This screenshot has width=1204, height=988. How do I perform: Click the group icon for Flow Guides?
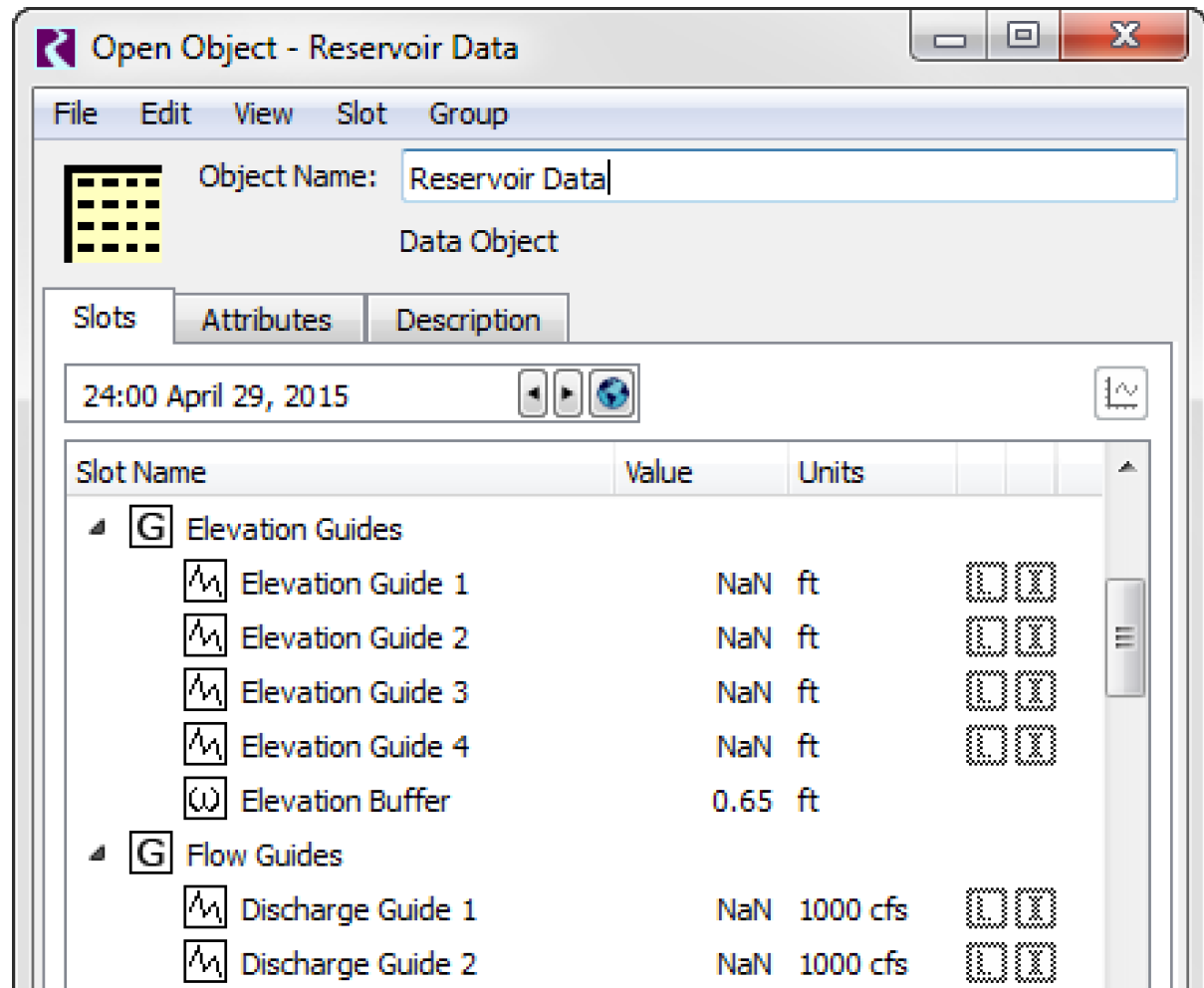click(x=150, y=855)
